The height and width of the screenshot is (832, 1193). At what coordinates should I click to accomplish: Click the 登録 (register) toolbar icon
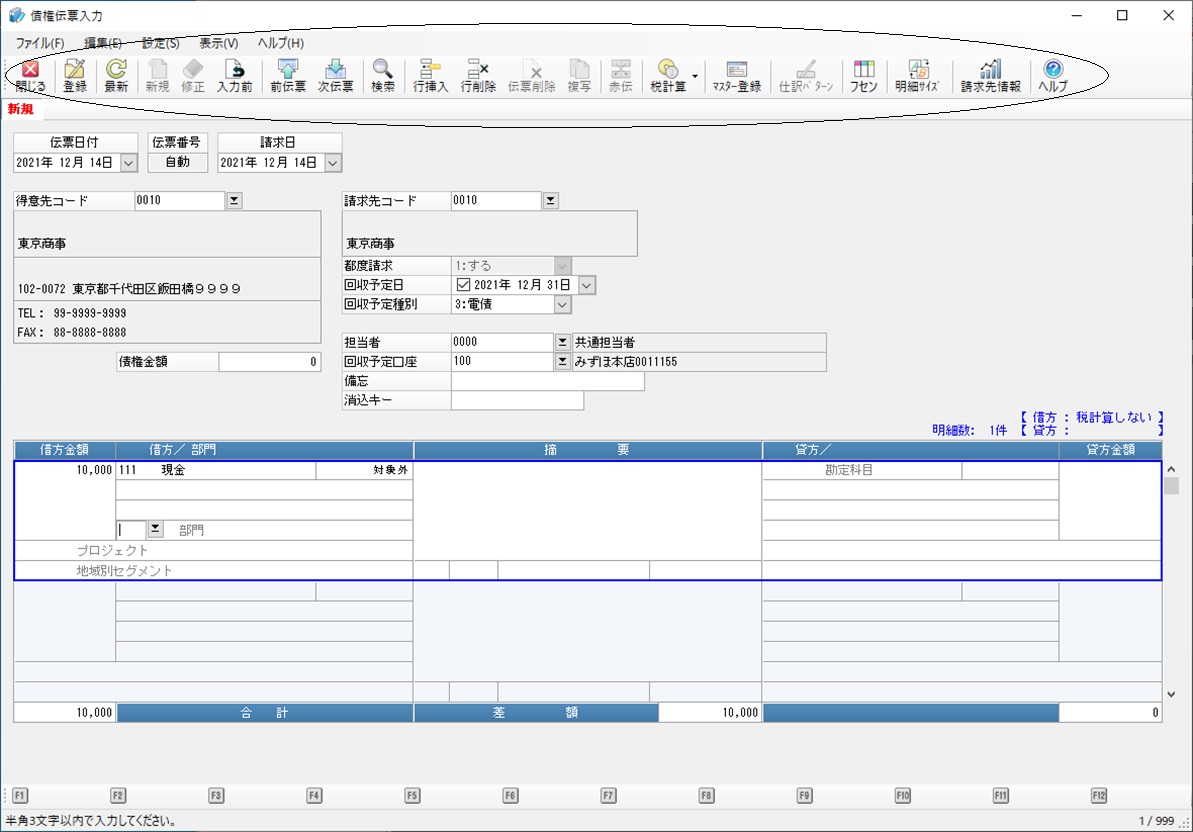75,76
